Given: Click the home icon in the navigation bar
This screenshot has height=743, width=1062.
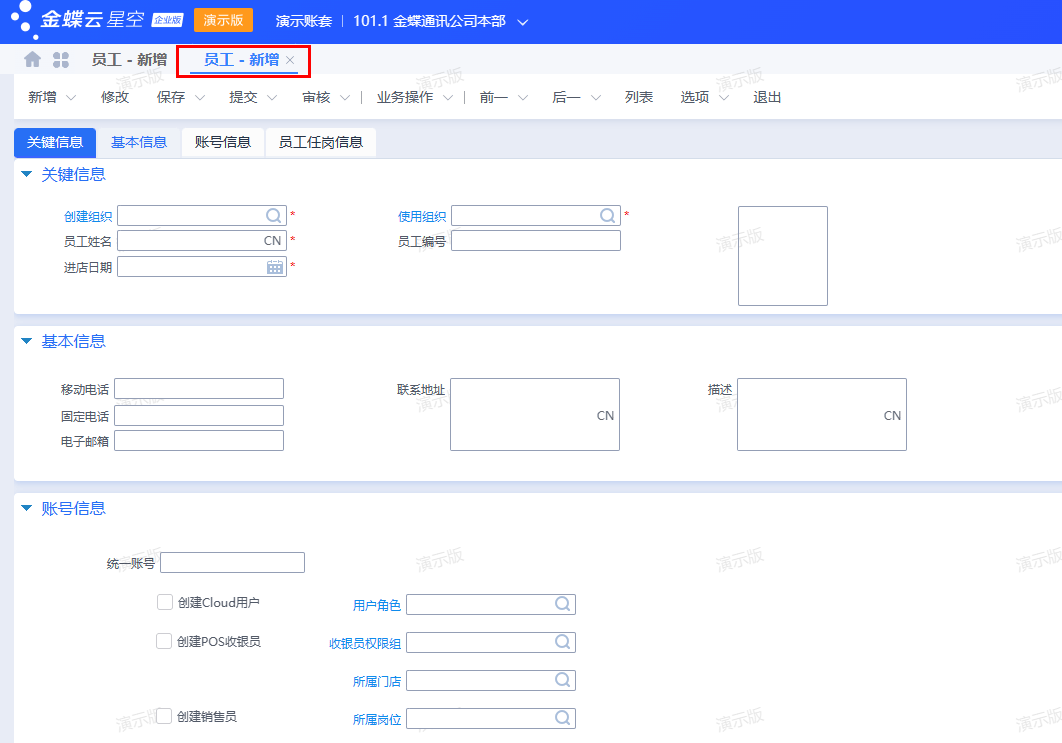Looking at the screenshot, I should click(x=30, y=60).
